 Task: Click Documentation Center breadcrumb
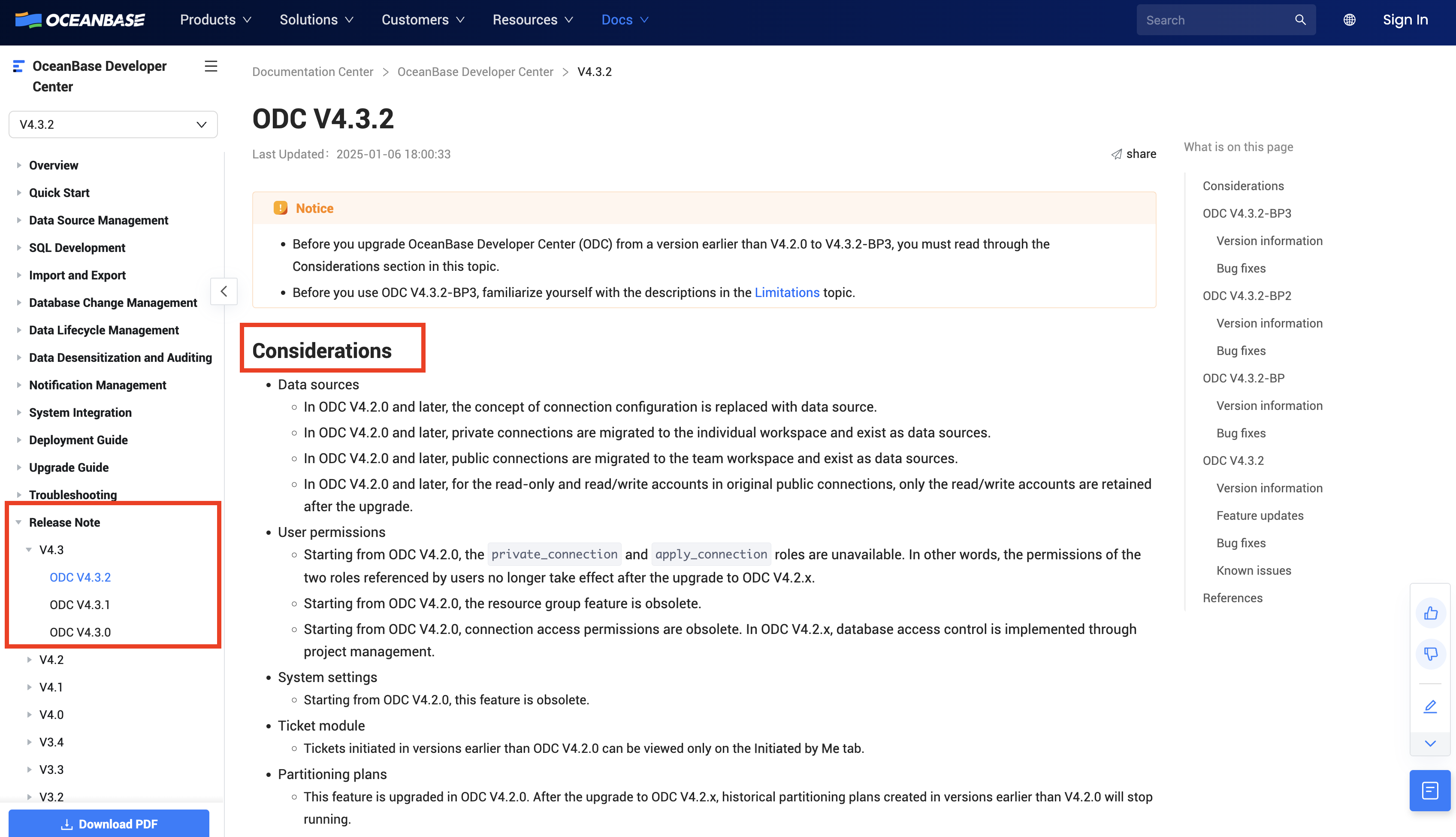click(x=312, y=72)
